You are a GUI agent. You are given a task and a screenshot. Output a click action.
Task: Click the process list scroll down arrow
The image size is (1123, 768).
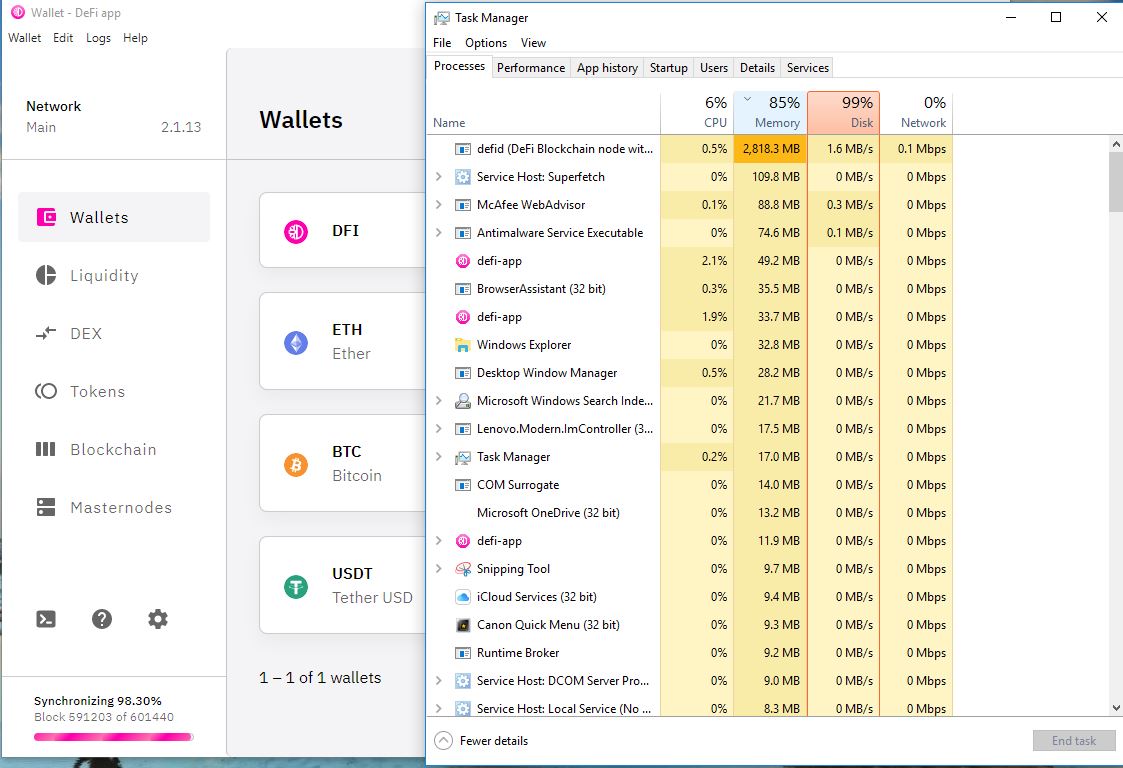(1116, 708)
